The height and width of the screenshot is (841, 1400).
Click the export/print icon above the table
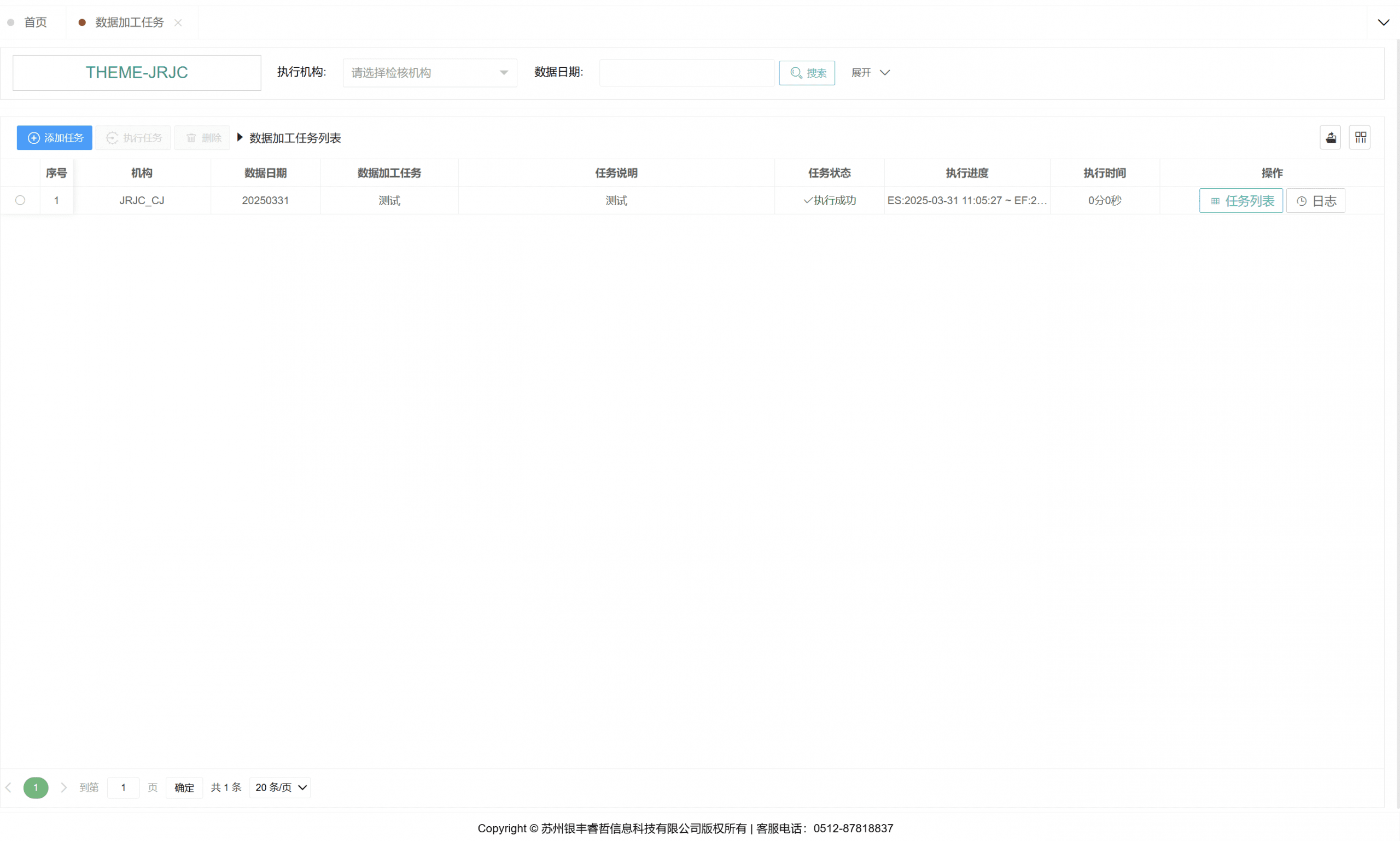coord(1331,138)
